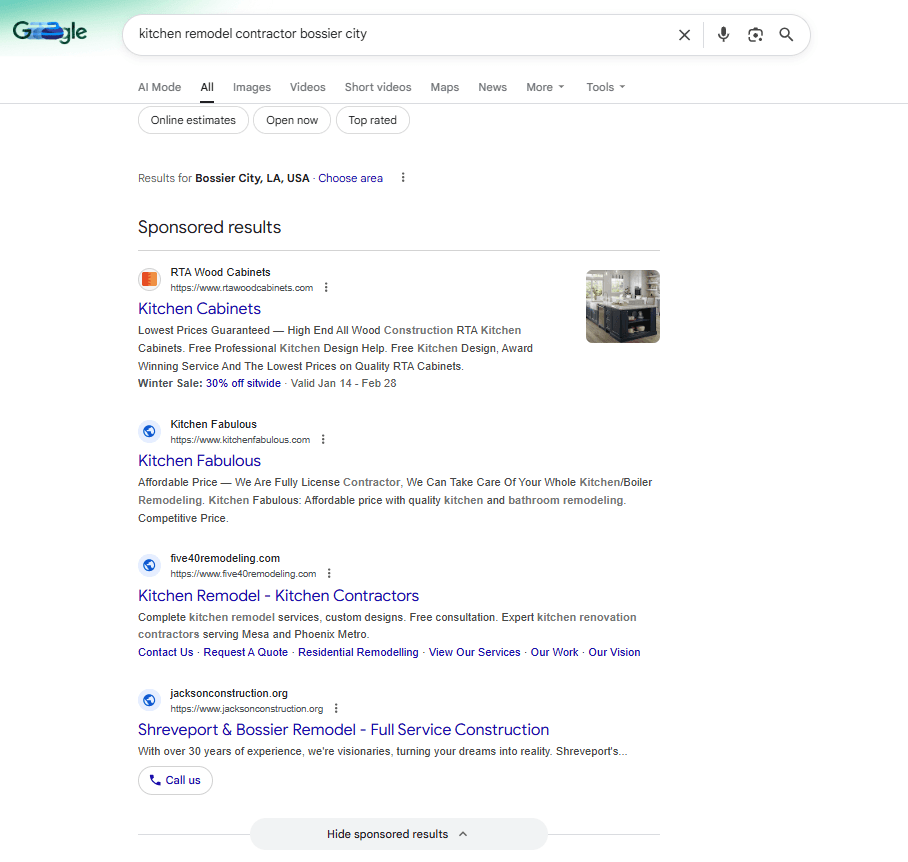Click the Kitchen Fabulous globe favicon
The height and width of the screenshot is (862, 908).
[x=149, y=431]
